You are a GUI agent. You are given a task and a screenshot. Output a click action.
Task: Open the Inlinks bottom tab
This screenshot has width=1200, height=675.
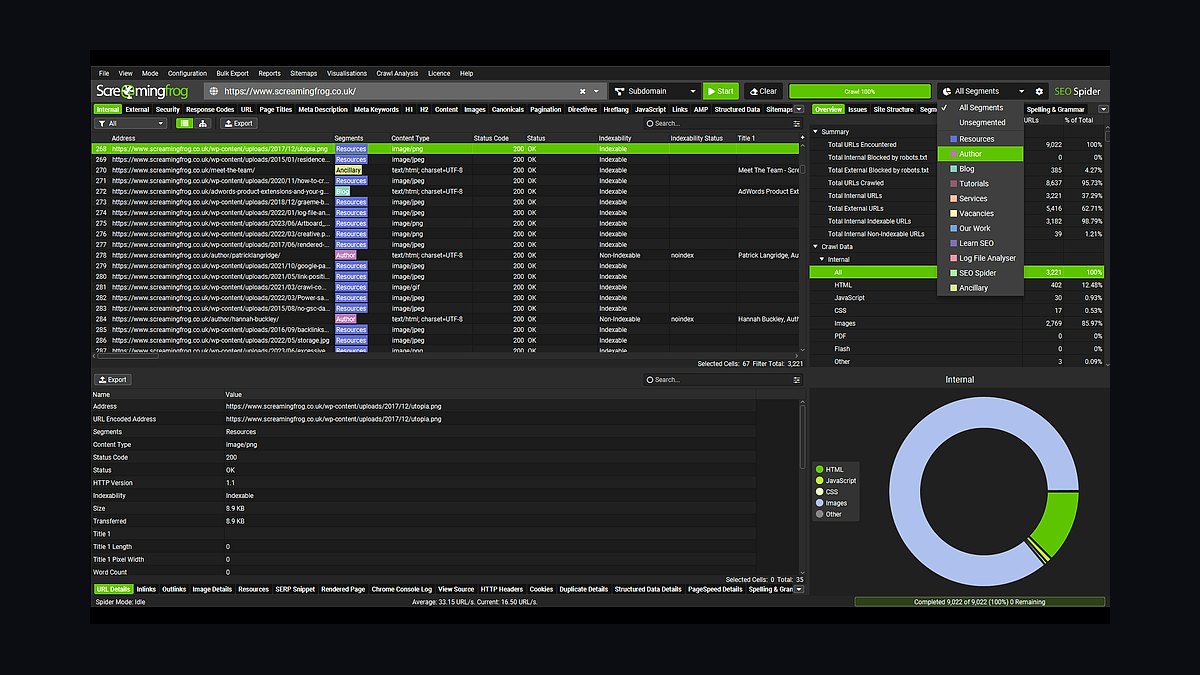[x=146, y=589]
